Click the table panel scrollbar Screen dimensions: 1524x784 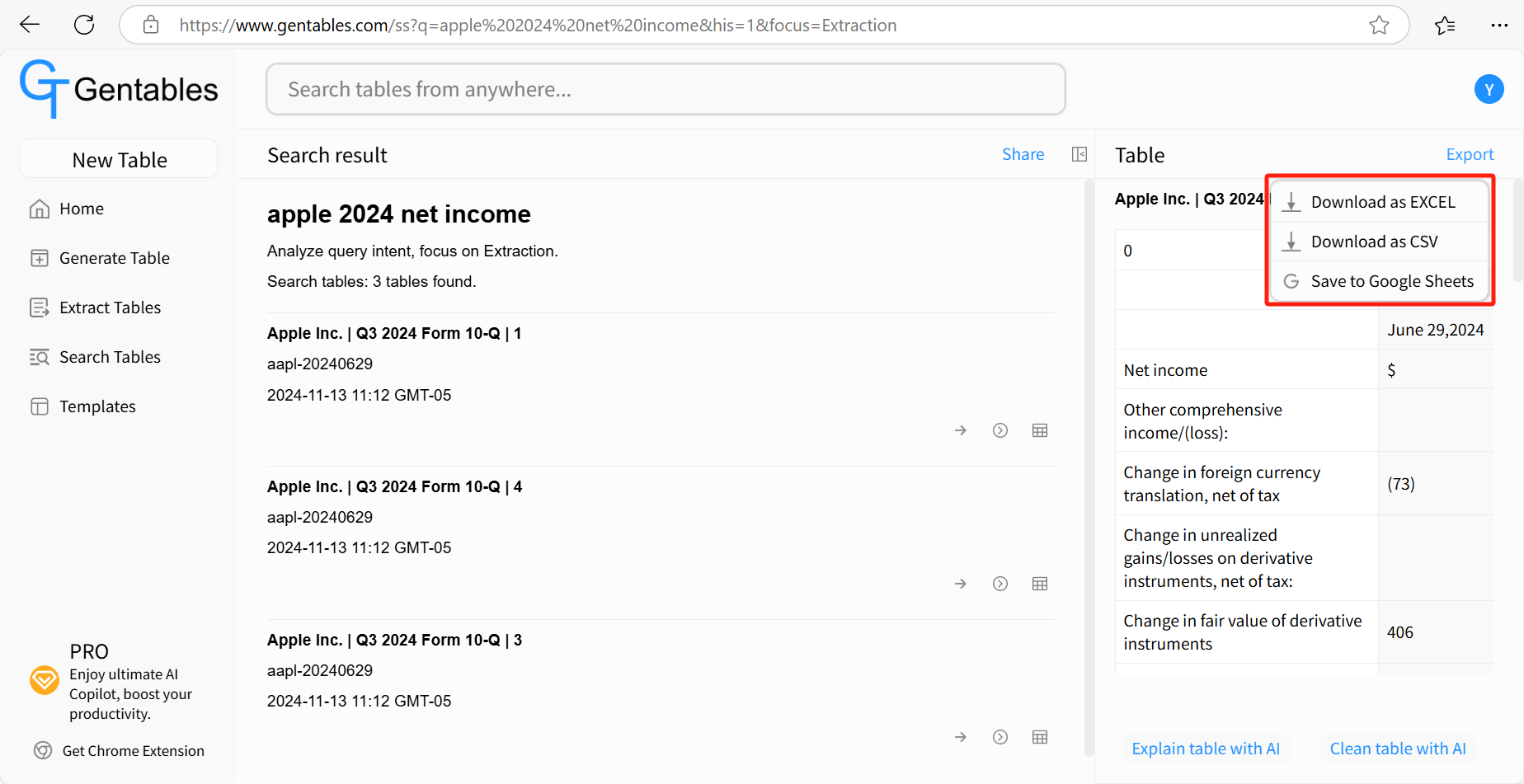[1517, 231]
